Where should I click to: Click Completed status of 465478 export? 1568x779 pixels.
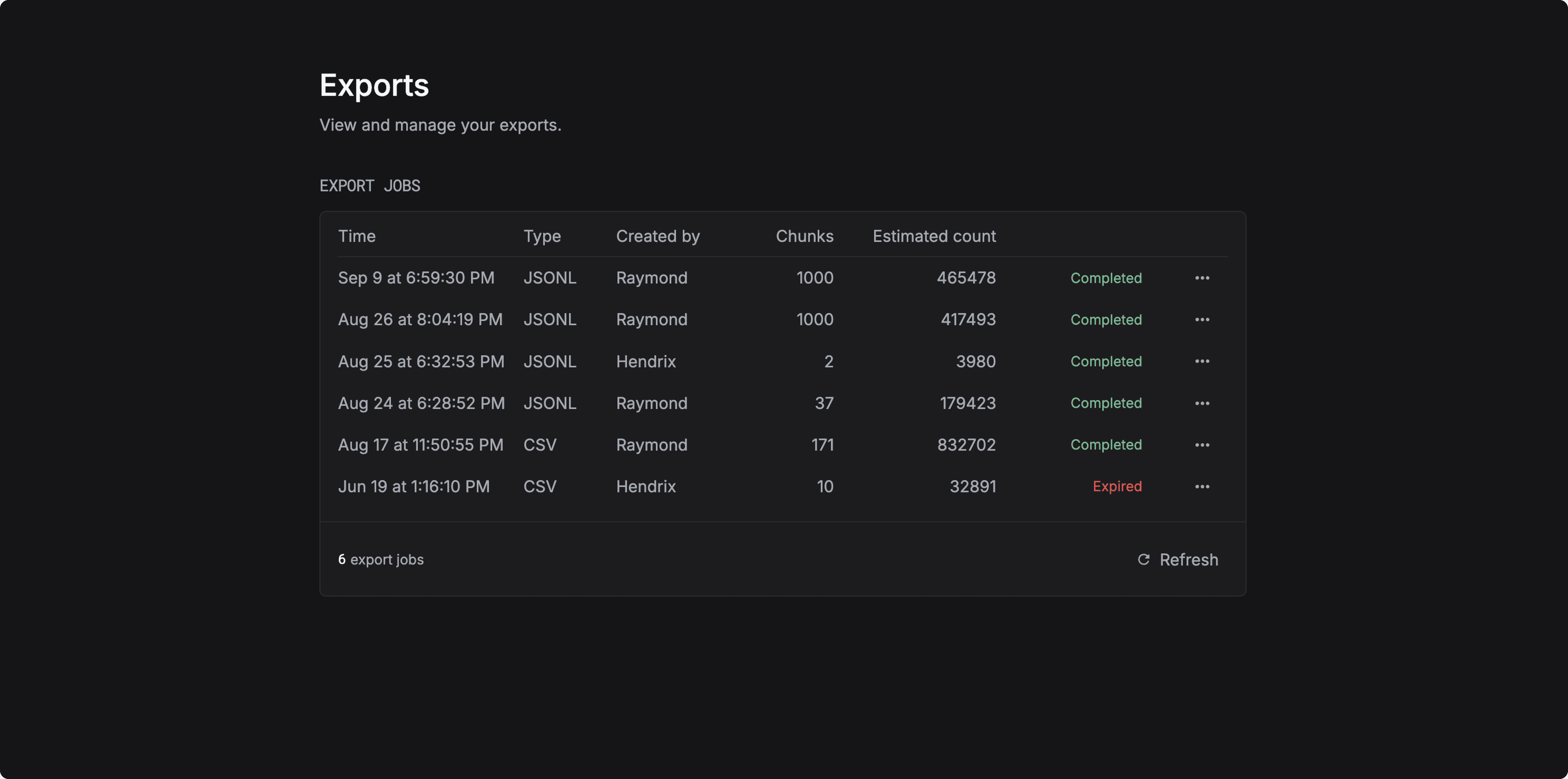1105,278
